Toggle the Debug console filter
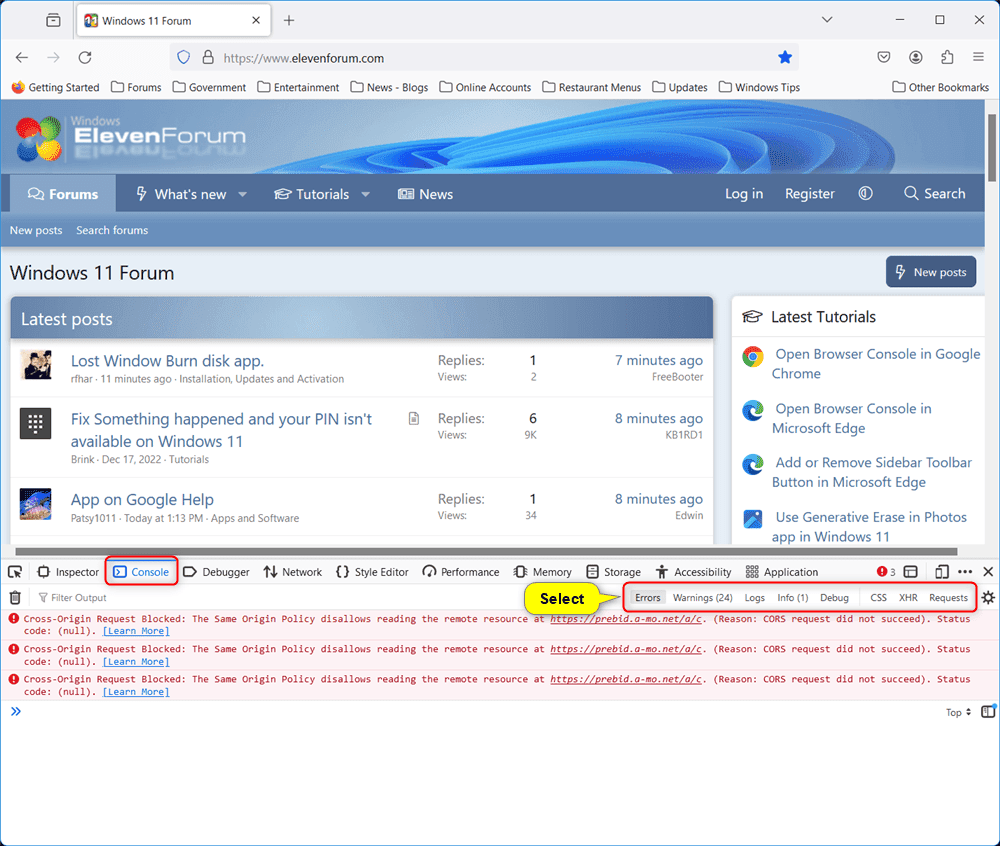The height and width of the screenshot is (846, 1000). [x=834, y=597]
